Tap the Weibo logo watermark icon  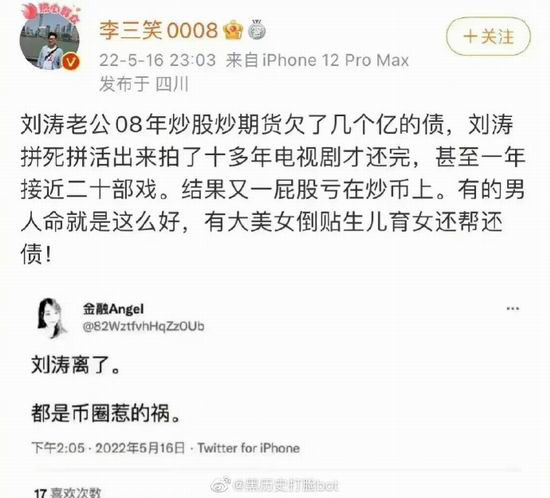[220, 485]
